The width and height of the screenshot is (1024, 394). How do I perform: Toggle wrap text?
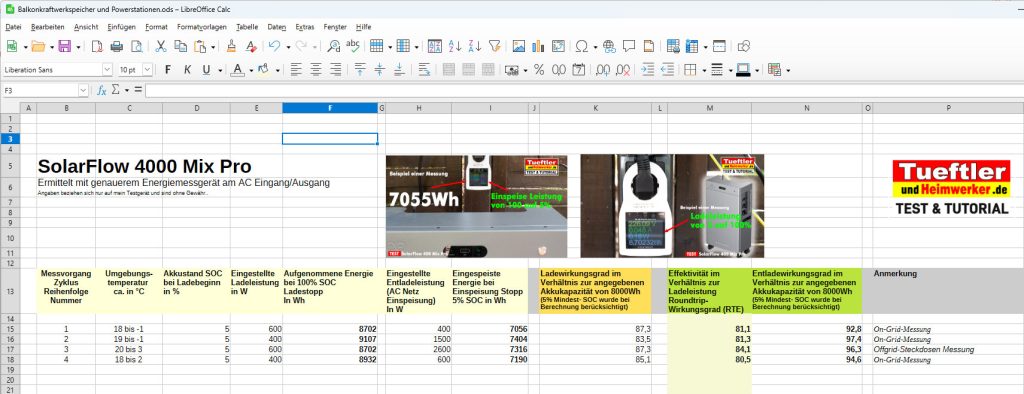(424, 70)
